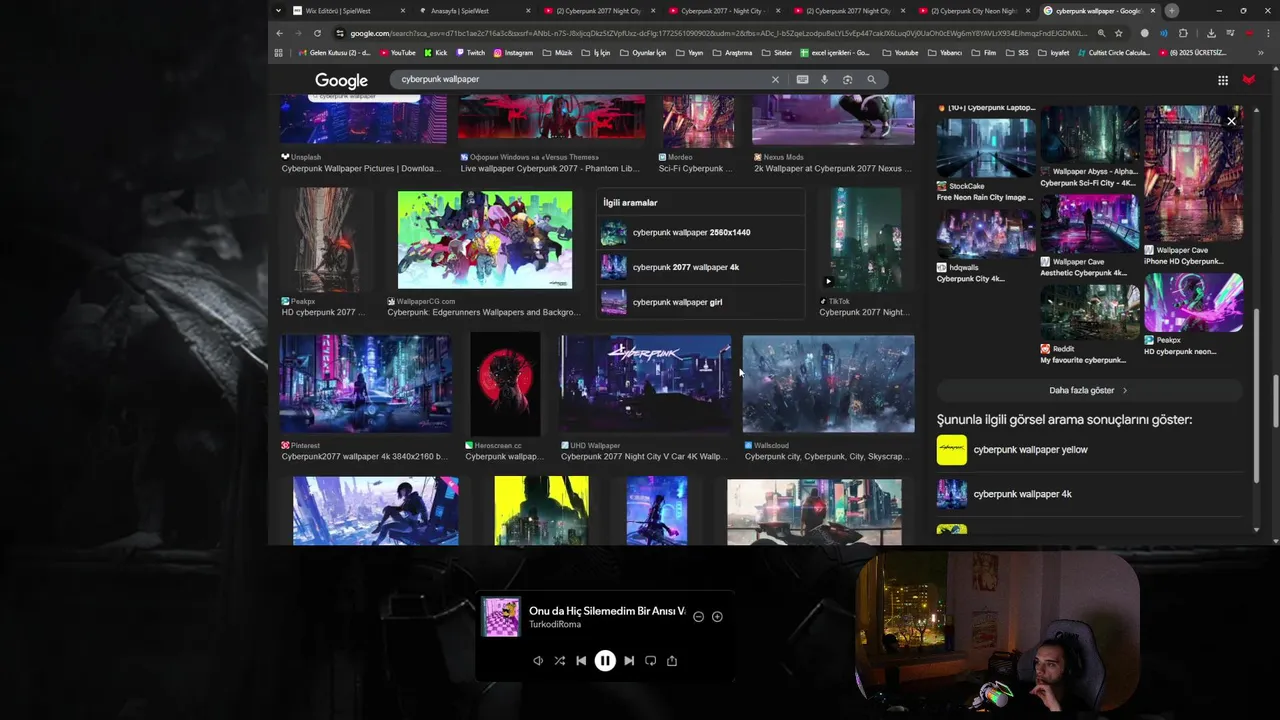Pause the playing song
The height and width of the screenshot is (720, 1280).
pos(605,660)
